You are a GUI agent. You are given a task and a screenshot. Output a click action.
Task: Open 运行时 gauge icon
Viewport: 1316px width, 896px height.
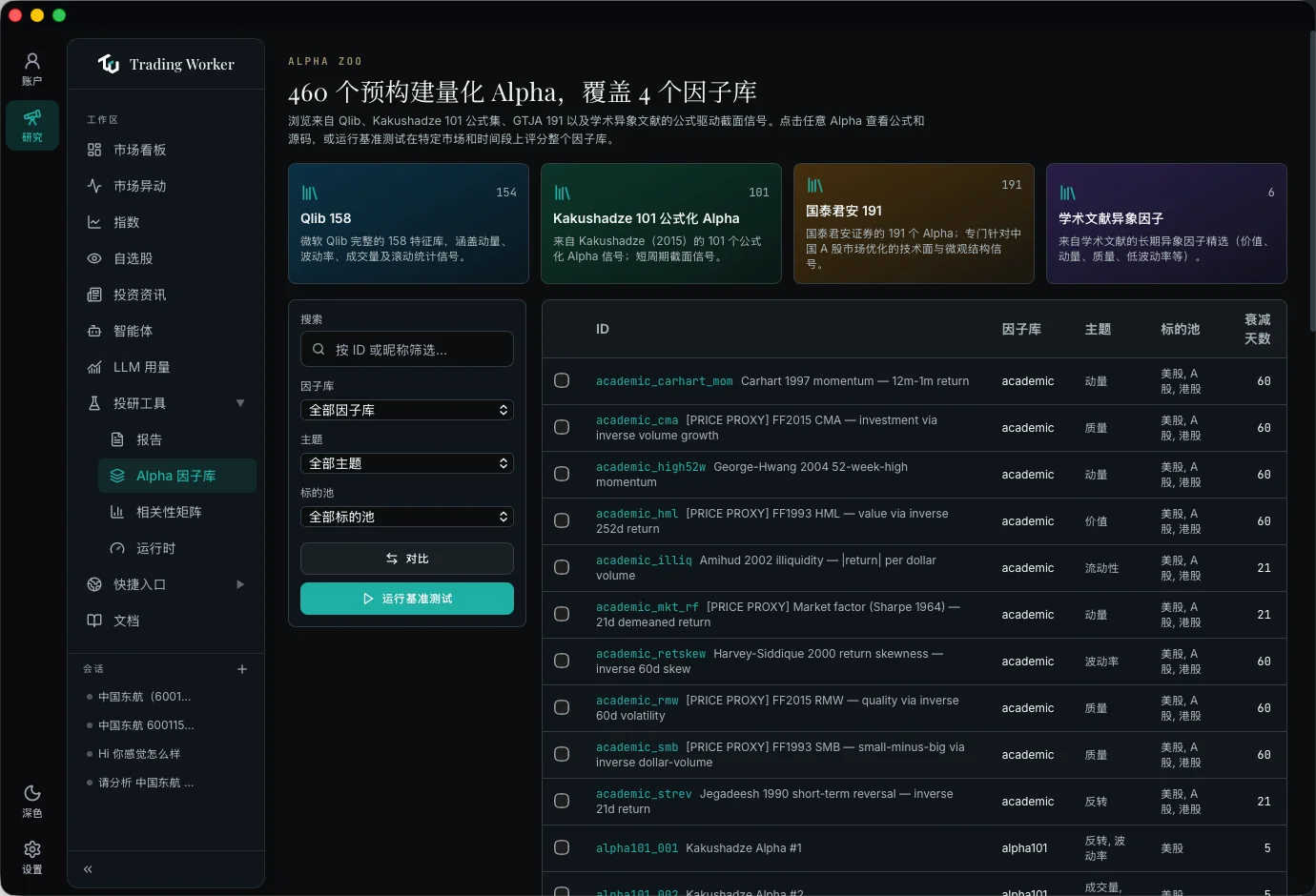[x=117, y=548]
